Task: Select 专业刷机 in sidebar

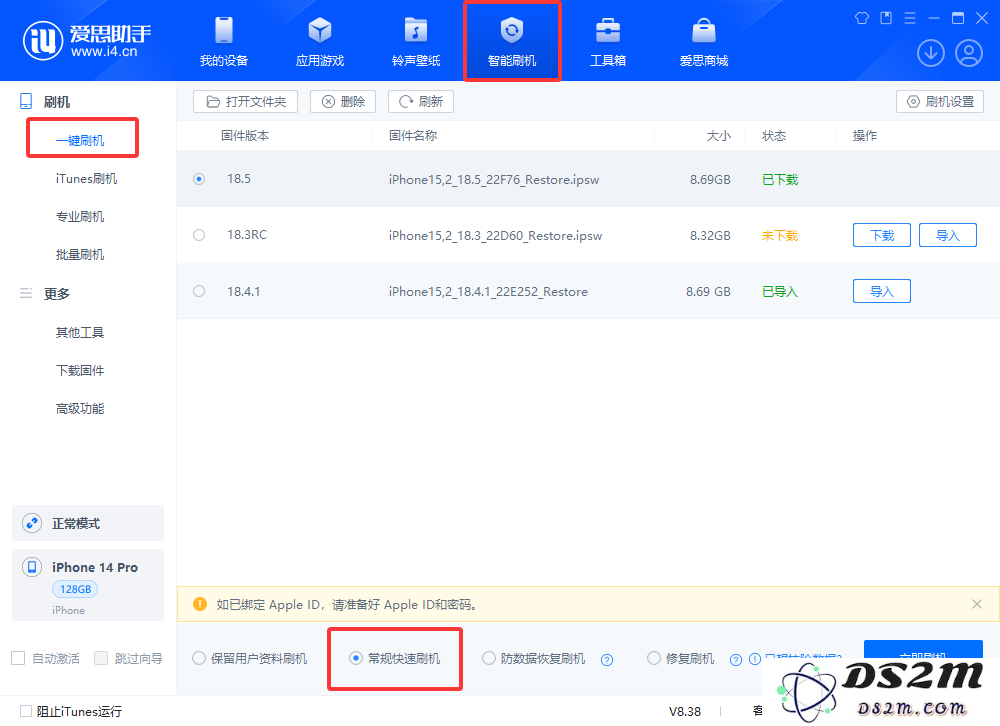Action: [x=80, y=217]
